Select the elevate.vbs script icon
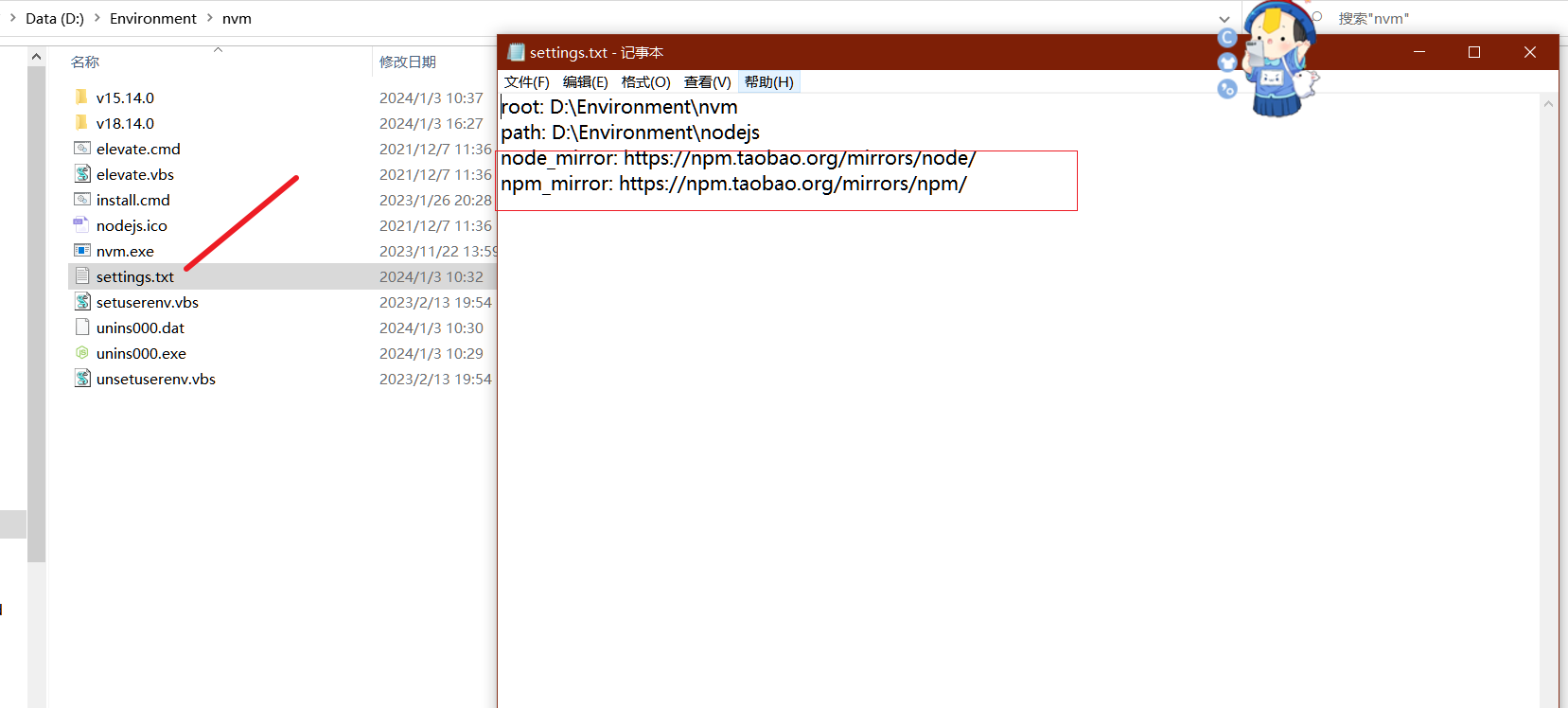The width and height of the screenshot is (1568, 708). pos(82,174)
